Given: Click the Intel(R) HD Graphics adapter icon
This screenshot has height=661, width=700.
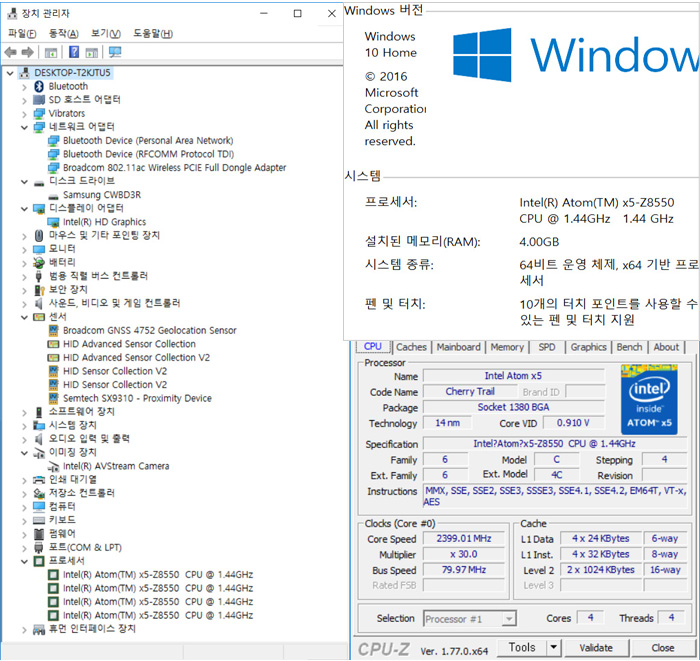Looking at the screenshot, I should point(54,222).
